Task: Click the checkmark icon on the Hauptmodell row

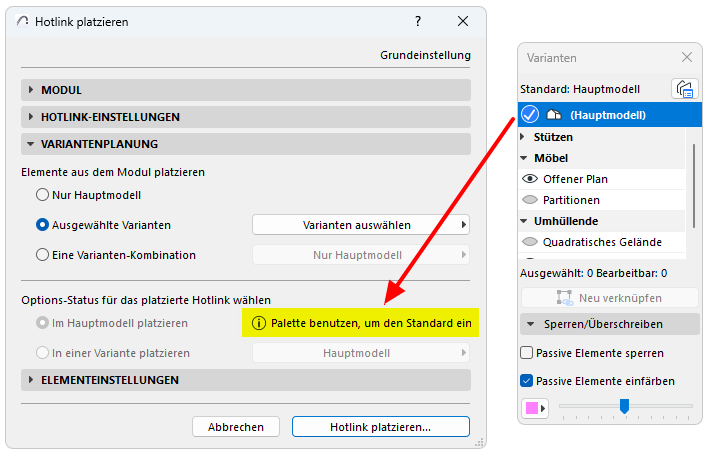Action: (530, 115)
